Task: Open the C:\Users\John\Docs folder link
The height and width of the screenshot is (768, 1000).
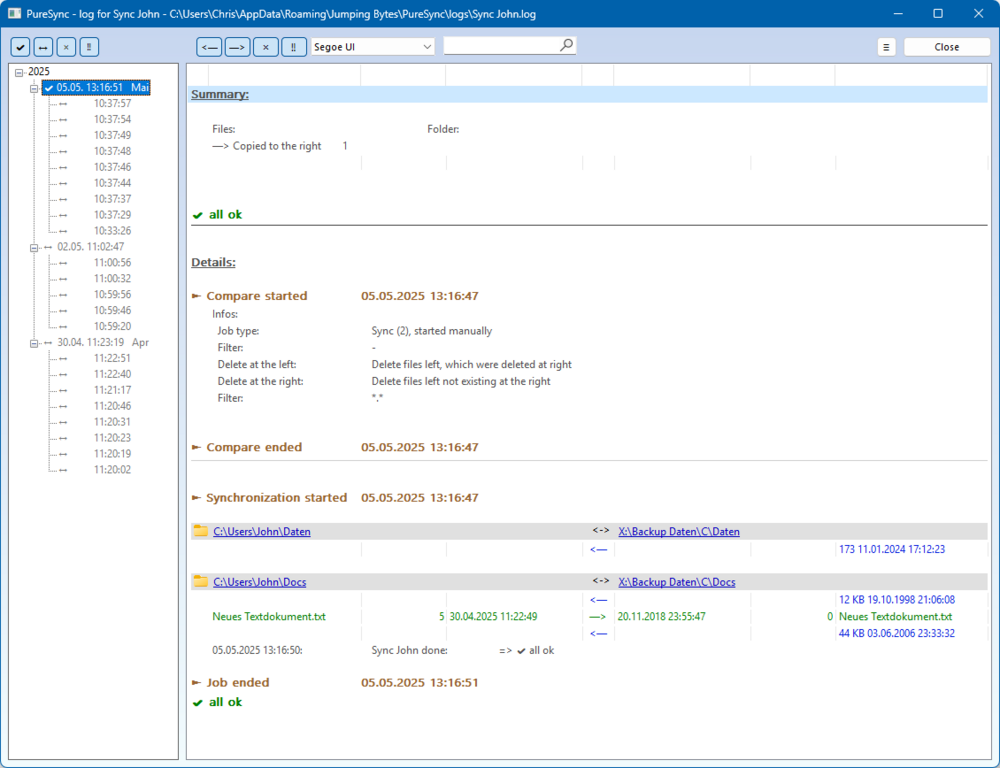Action: click(260, 582)
